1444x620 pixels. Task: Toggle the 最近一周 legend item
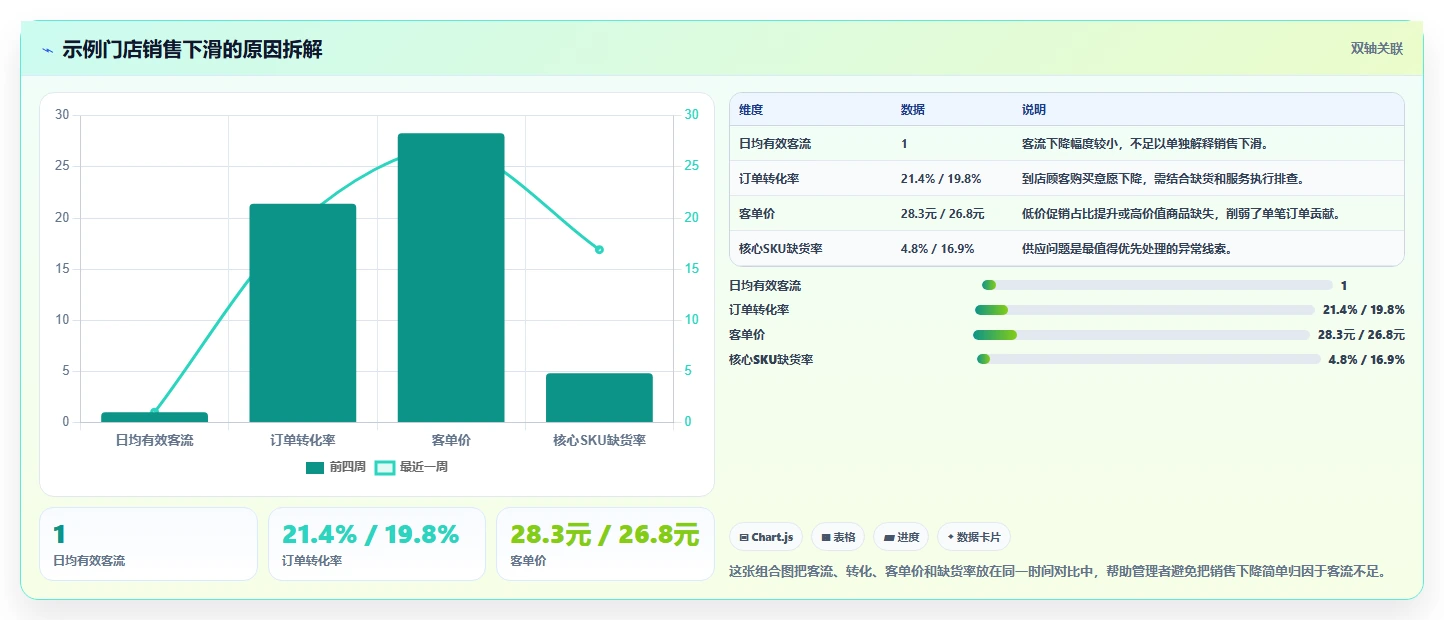411,467
